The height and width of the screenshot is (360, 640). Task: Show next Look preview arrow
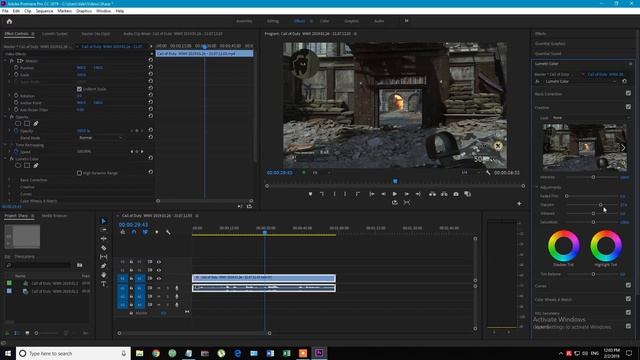[623, 147]
